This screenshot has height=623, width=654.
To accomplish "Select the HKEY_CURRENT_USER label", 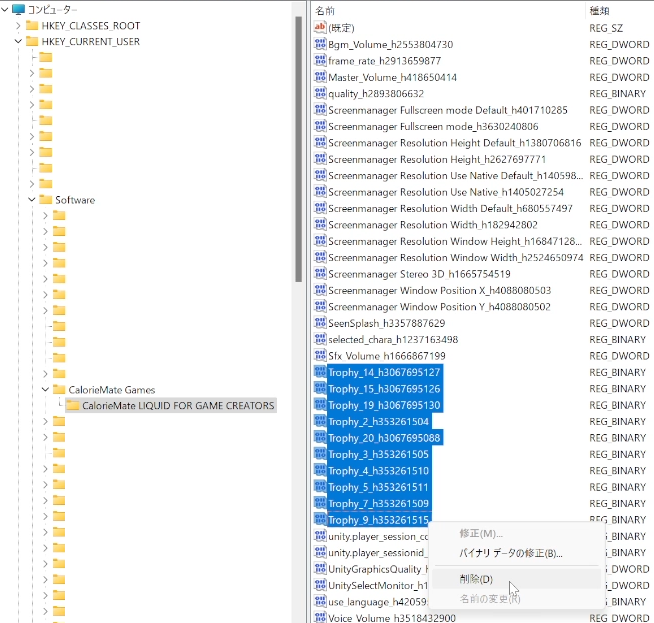I will pos(91,42).
